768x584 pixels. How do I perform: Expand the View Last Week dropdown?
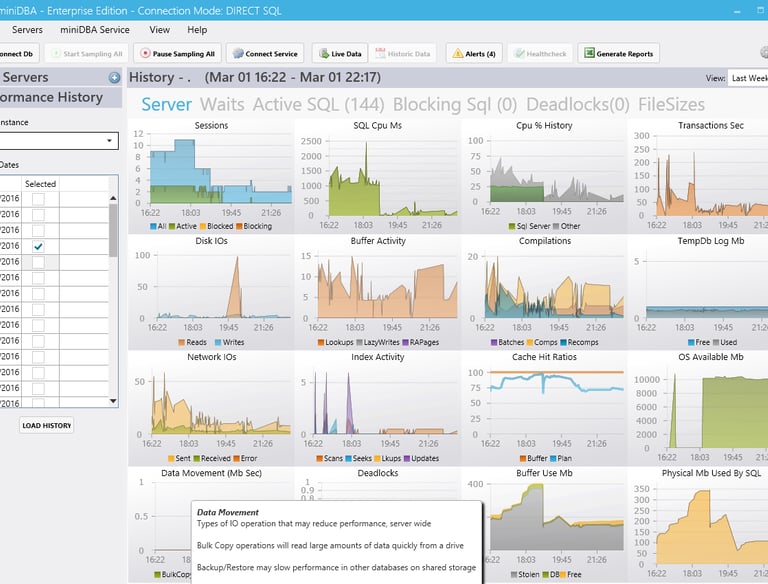[x=747, y=78]
